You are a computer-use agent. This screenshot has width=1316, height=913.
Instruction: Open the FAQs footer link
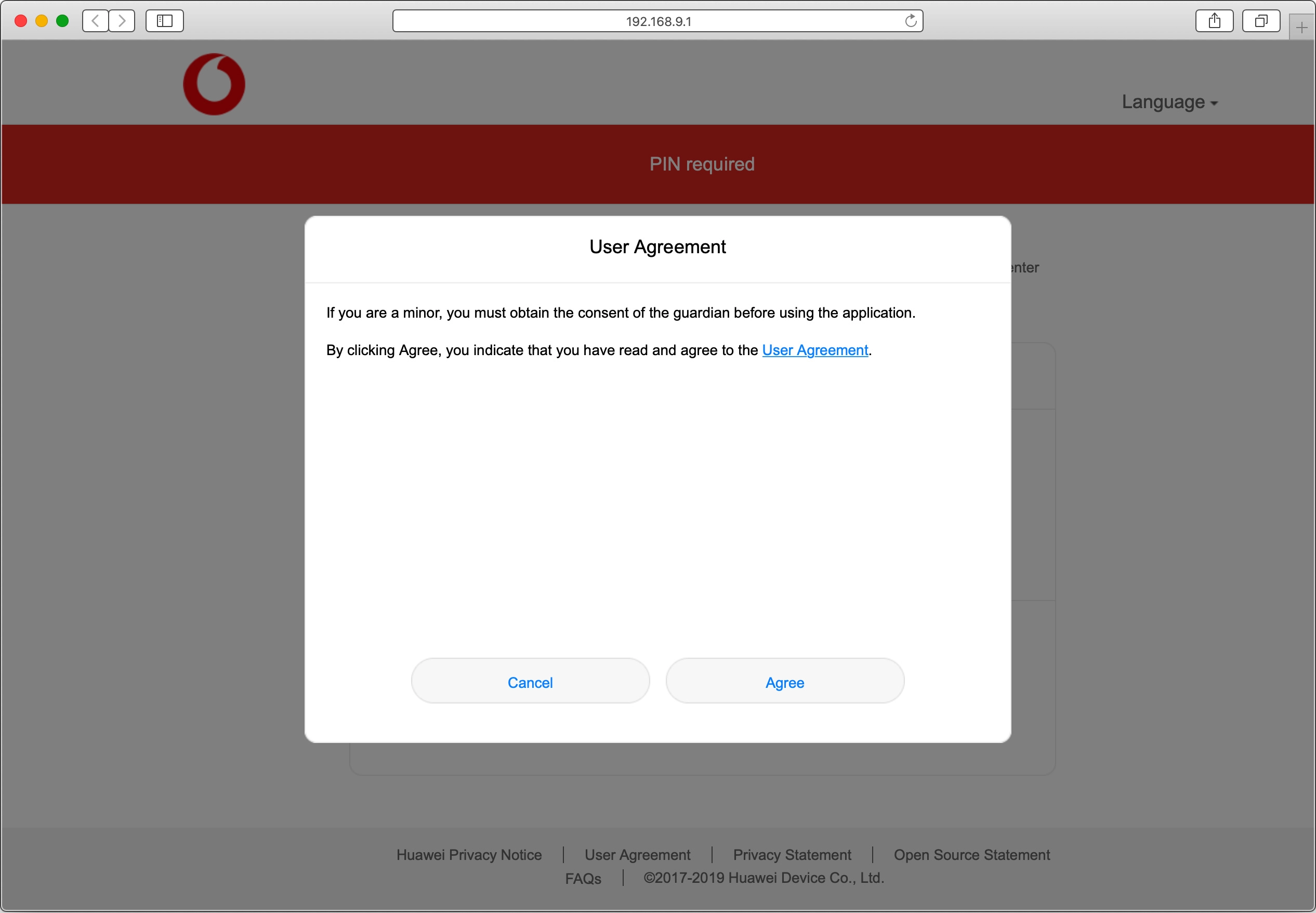pos(583,878)
